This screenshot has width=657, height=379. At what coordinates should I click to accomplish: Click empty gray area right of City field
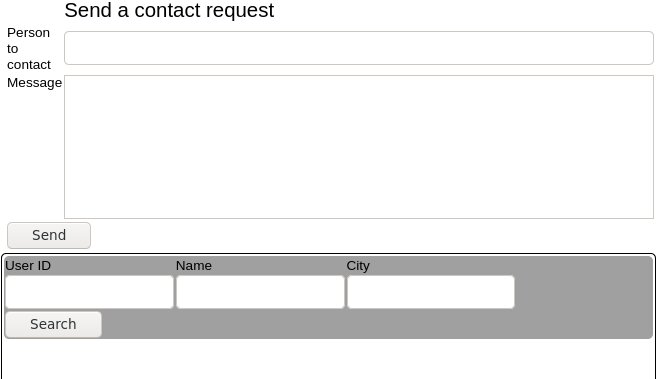pos(584,292)
